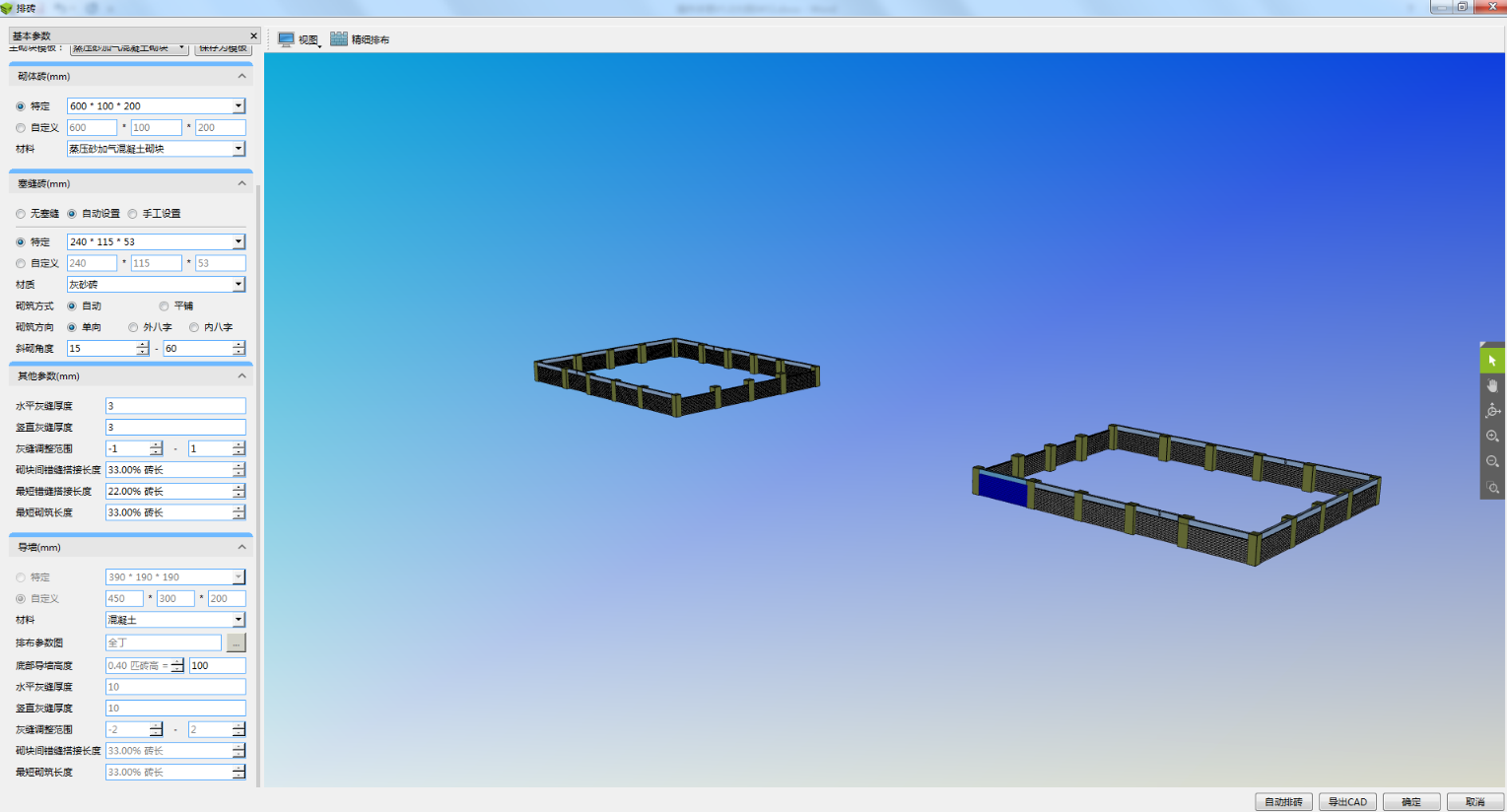1507x812 pixels.
Task: Collapse the 其他参数(mm) section
Action: (x=241, y=375)
